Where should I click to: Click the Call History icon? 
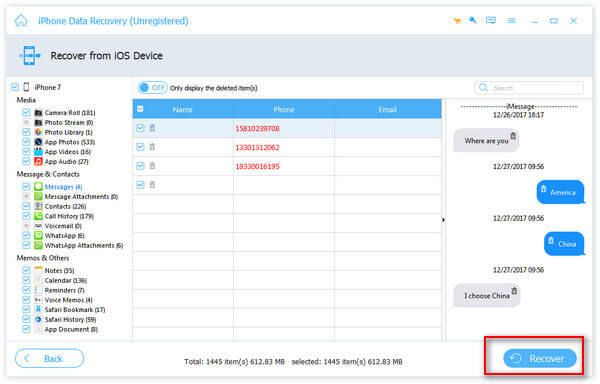pos(38,216)
